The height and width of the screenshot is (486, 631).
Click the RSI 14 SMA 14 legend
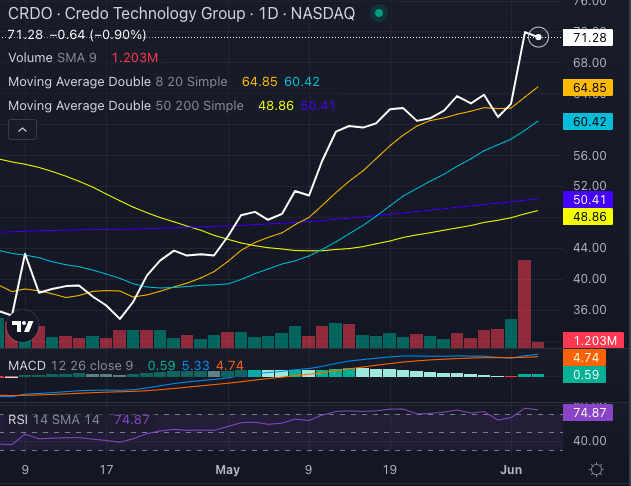pyautogui.click(x=54, y=420)
